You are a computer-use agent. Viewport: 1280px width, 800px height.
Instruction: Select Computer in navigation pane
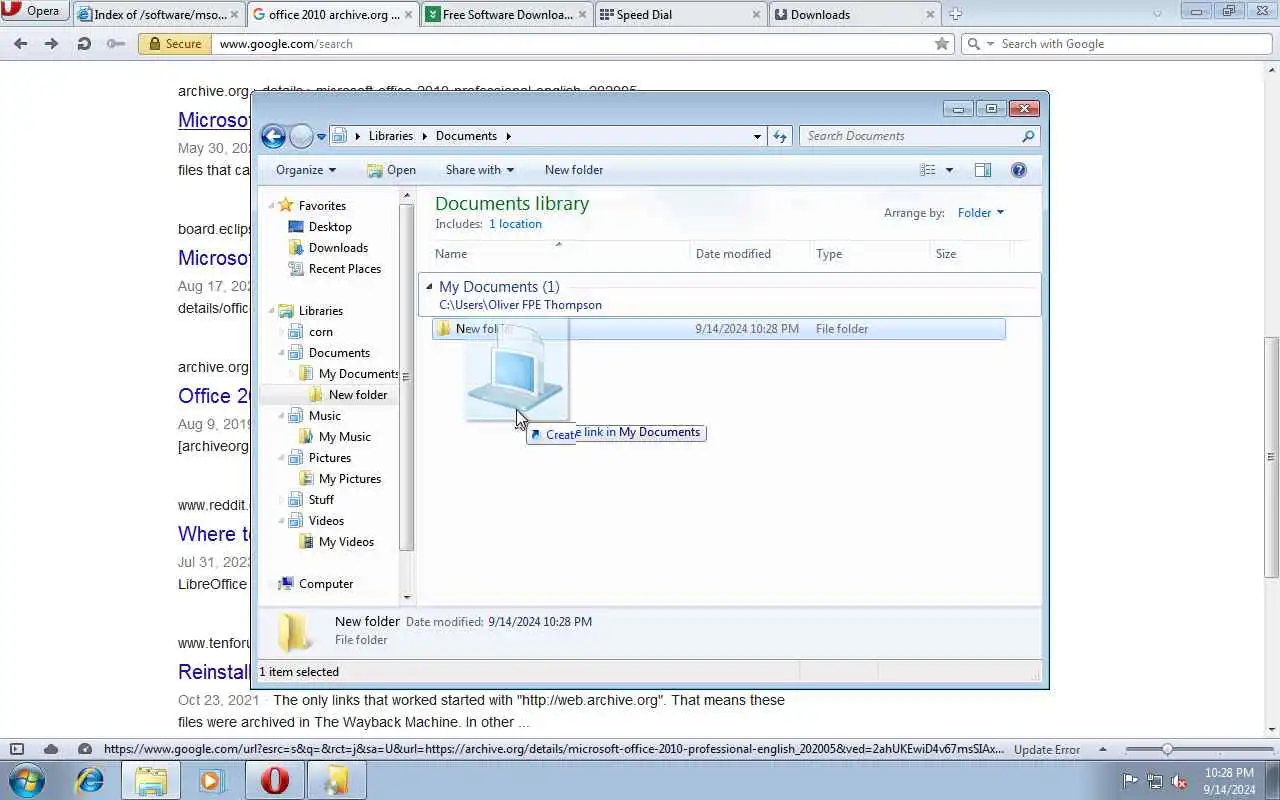click(326, 583)
